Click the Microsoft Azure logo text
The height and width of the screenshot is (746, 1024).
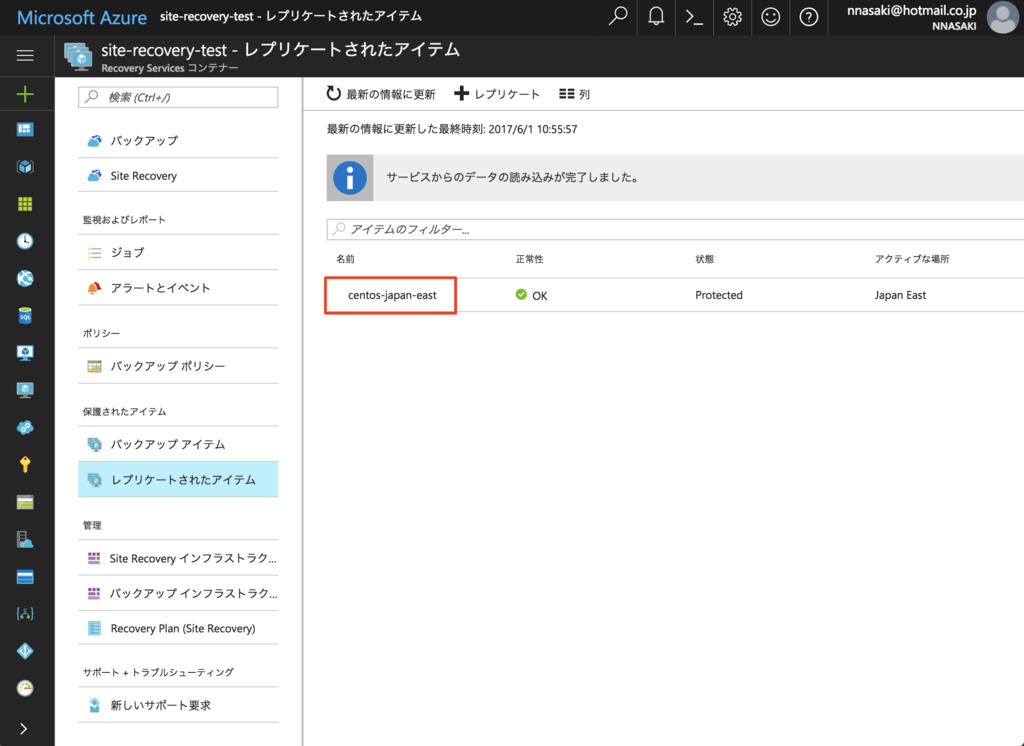[x=82, y=17]
